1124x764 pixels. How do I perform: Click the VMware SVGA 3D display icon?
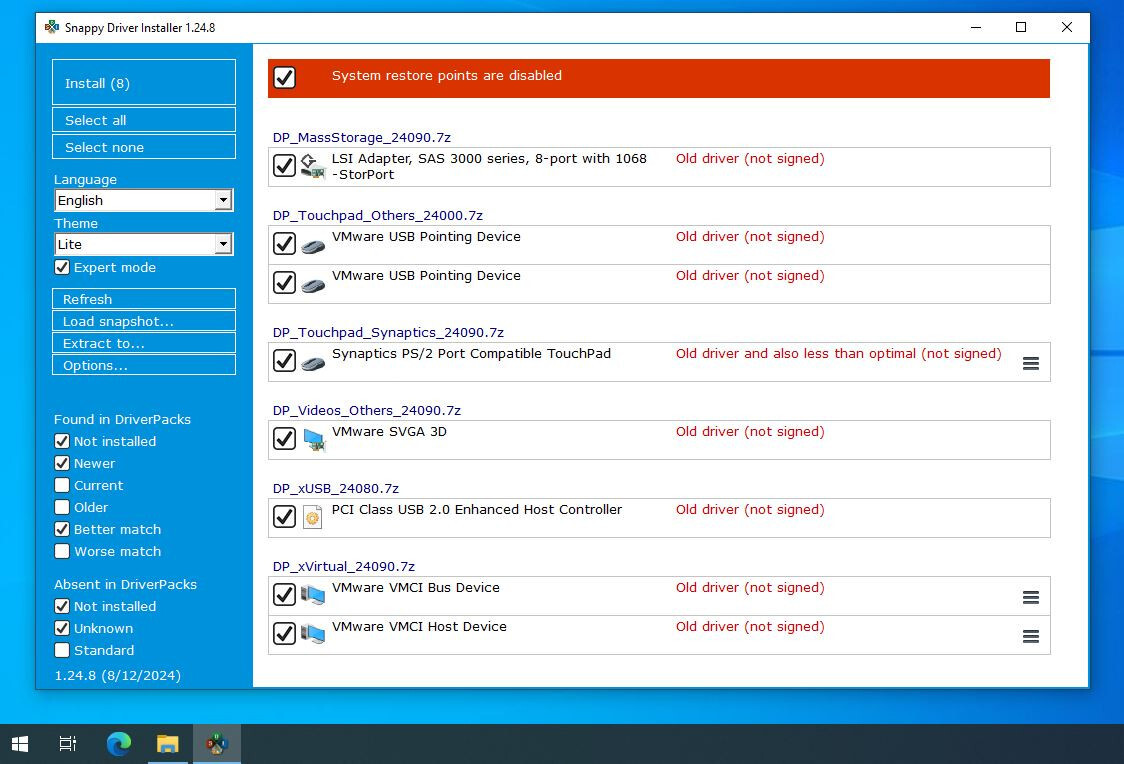(x=313, y=439)
